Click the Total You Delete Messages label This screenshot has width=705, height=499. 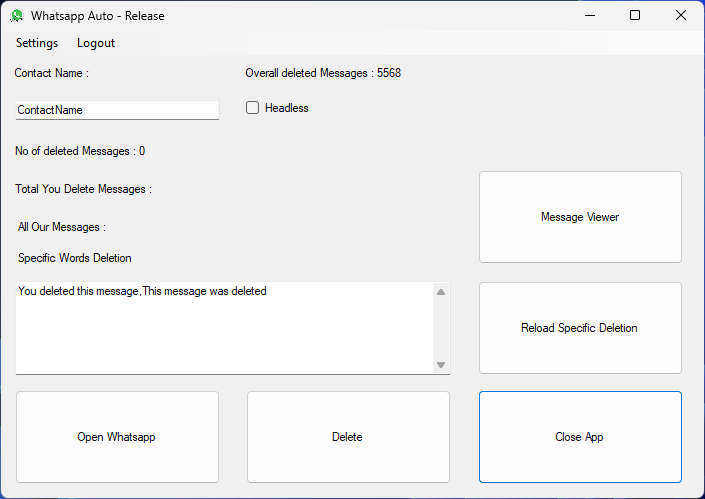pos(84,189)
